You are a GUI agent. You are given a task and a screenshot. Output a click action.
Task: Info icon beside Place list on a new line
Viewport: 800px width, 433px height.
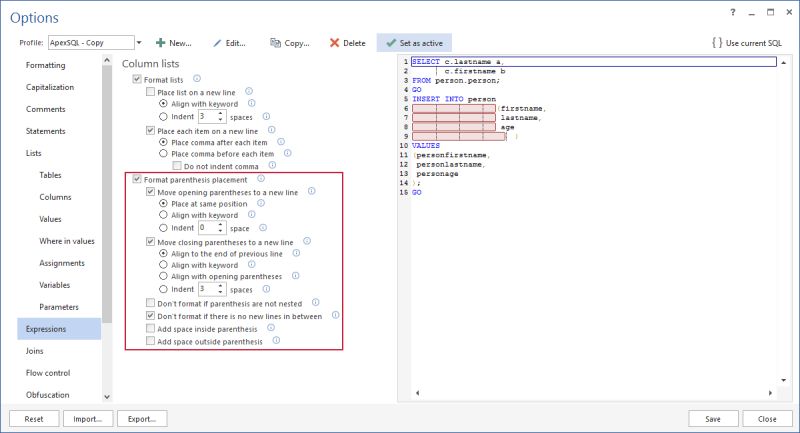(x=249, y=91)
